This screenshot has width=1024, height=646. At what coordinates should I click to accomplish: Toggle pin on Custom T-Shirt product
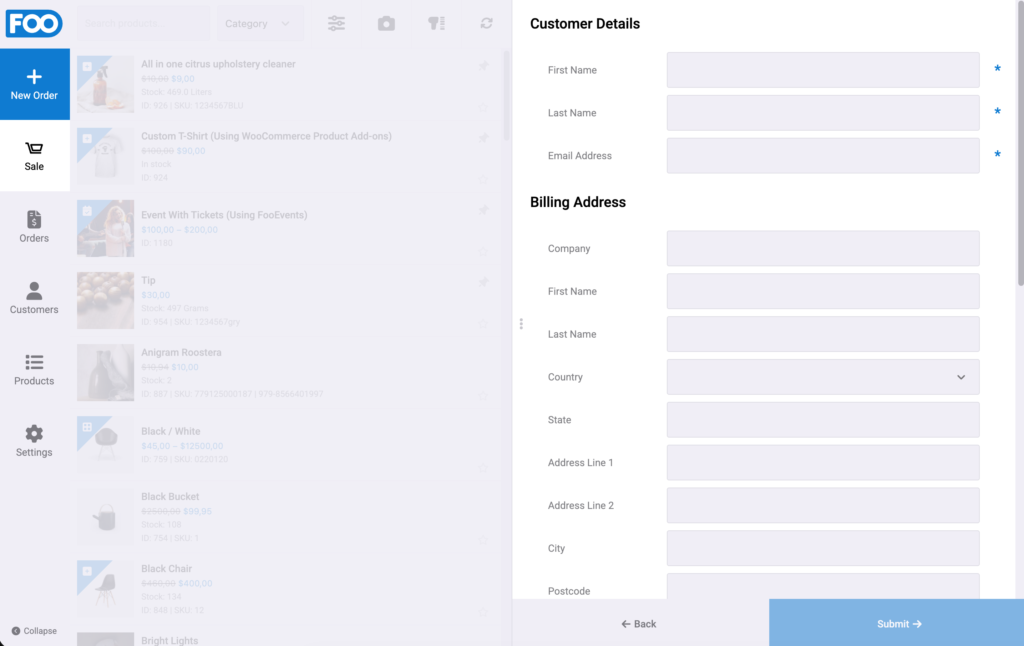[483, 138]
